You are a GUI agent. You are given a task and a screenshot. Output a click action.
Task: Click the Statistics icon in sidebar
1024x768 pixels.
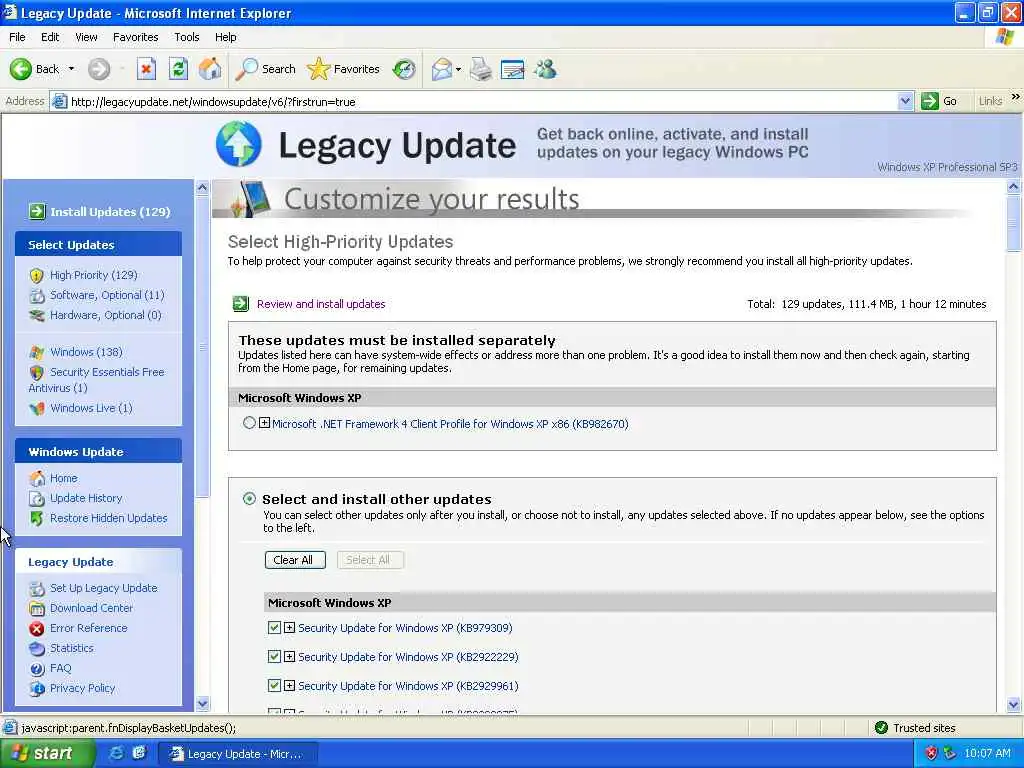point(37,648)
